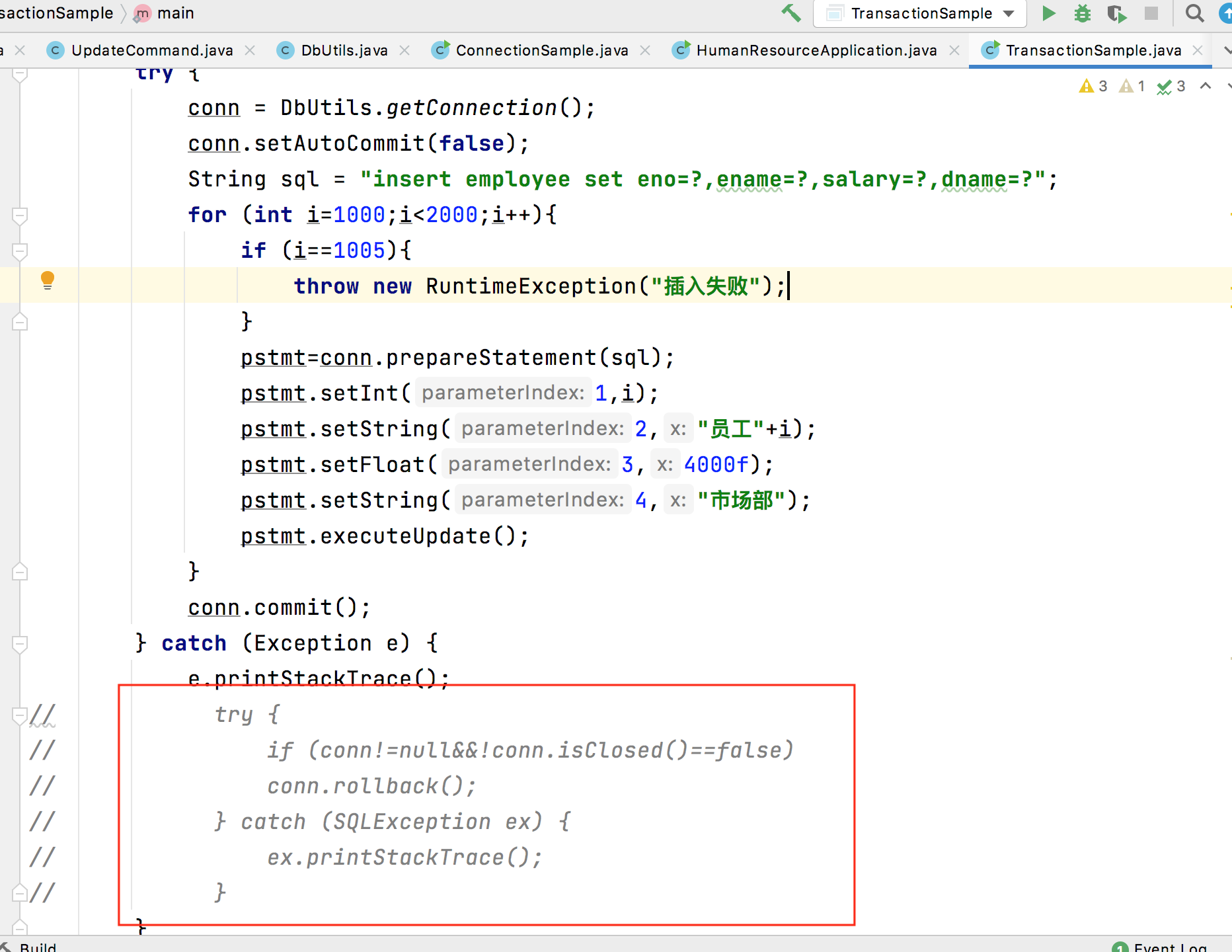This screenshot has height=952, width=1232.
Task: Click on pstmt.executeUpdate() call
Action: [385, 536]
